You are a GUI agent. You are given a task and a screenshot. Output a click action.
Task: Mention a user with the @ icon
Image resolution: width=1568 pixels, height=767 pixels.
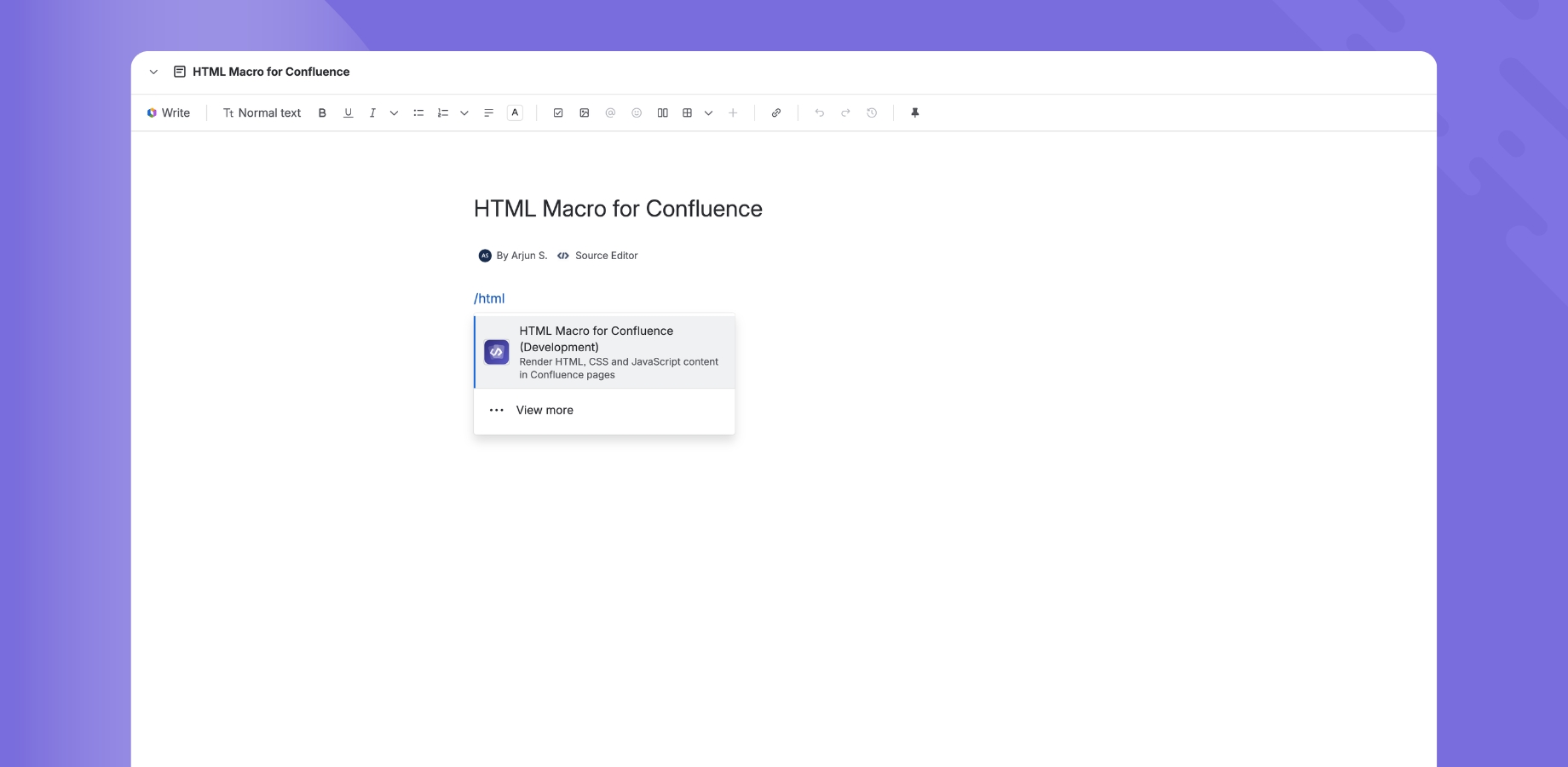610,112
